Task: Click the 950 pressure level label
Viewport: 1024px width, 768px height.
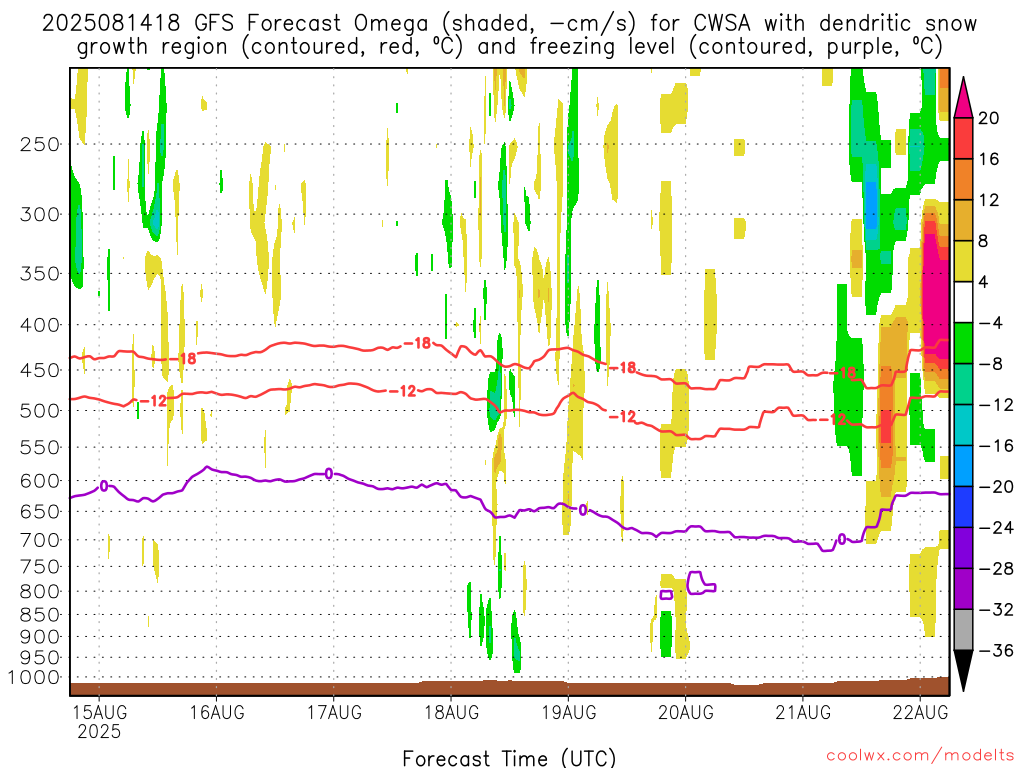Action: tap(40, 658)
